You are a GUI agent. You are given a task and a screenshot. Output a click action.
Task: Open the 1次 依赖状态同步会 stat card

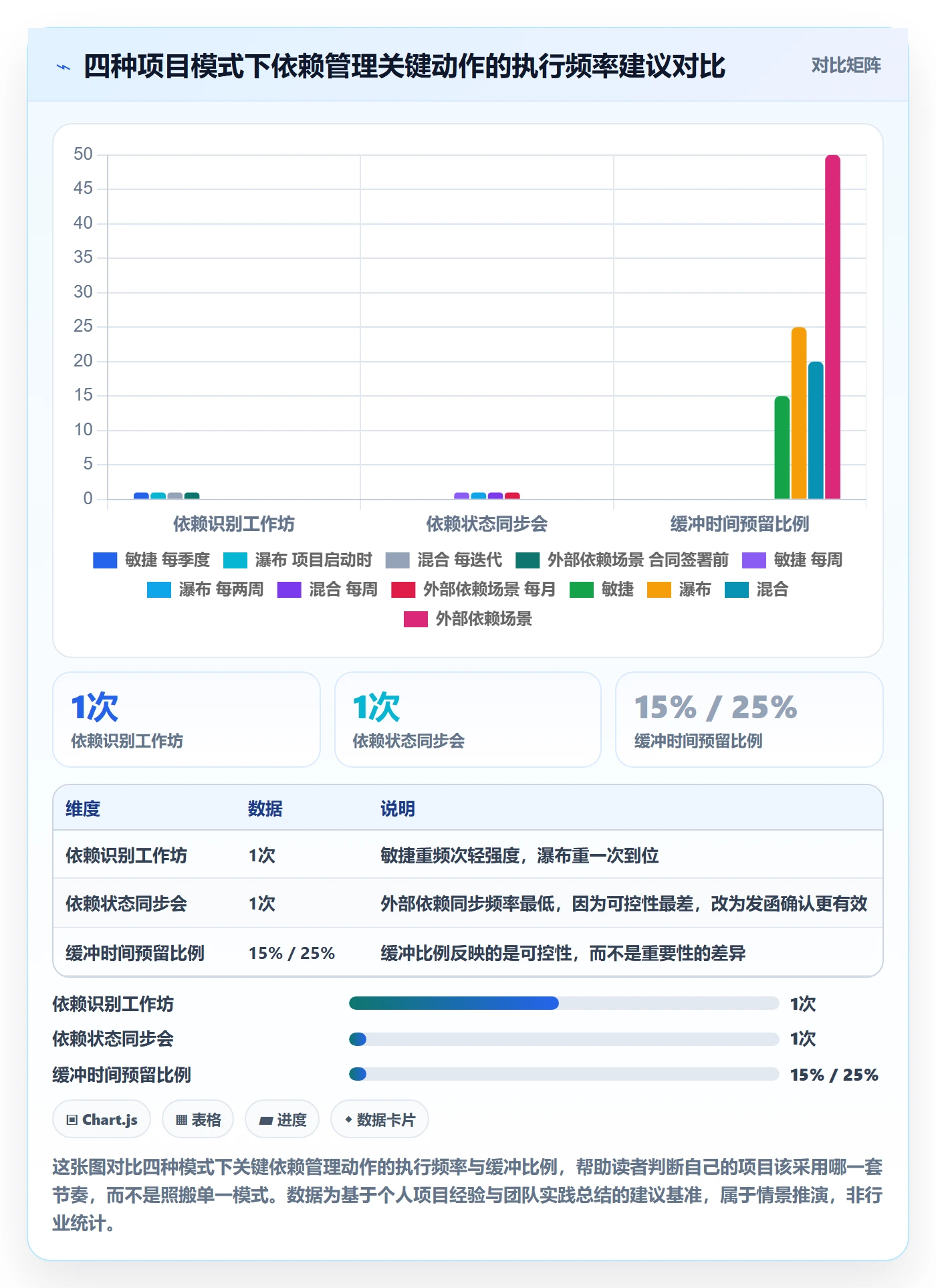(x=468, y=720)
